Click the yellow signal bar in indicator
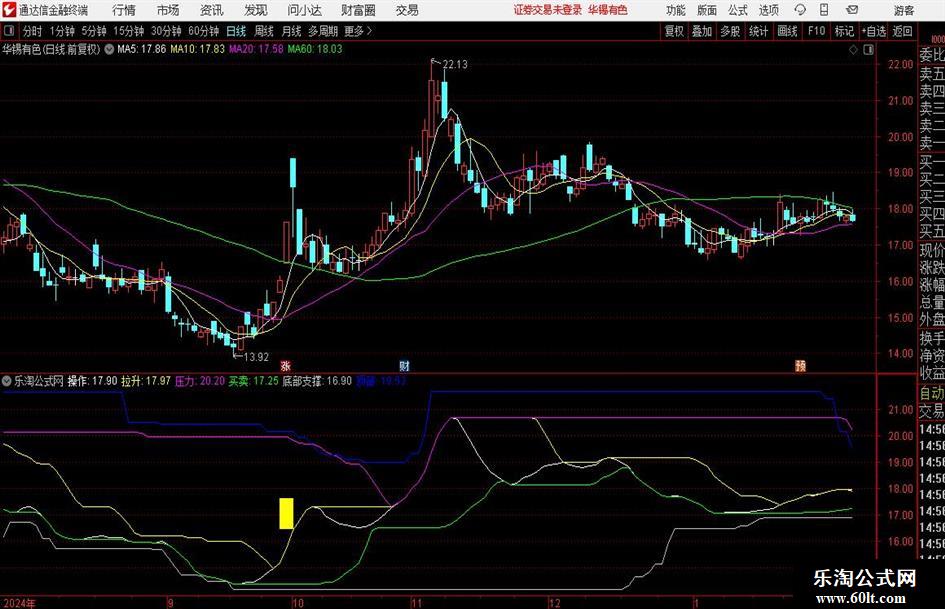Viewport: 945px width, 609px height. point(286,513)
